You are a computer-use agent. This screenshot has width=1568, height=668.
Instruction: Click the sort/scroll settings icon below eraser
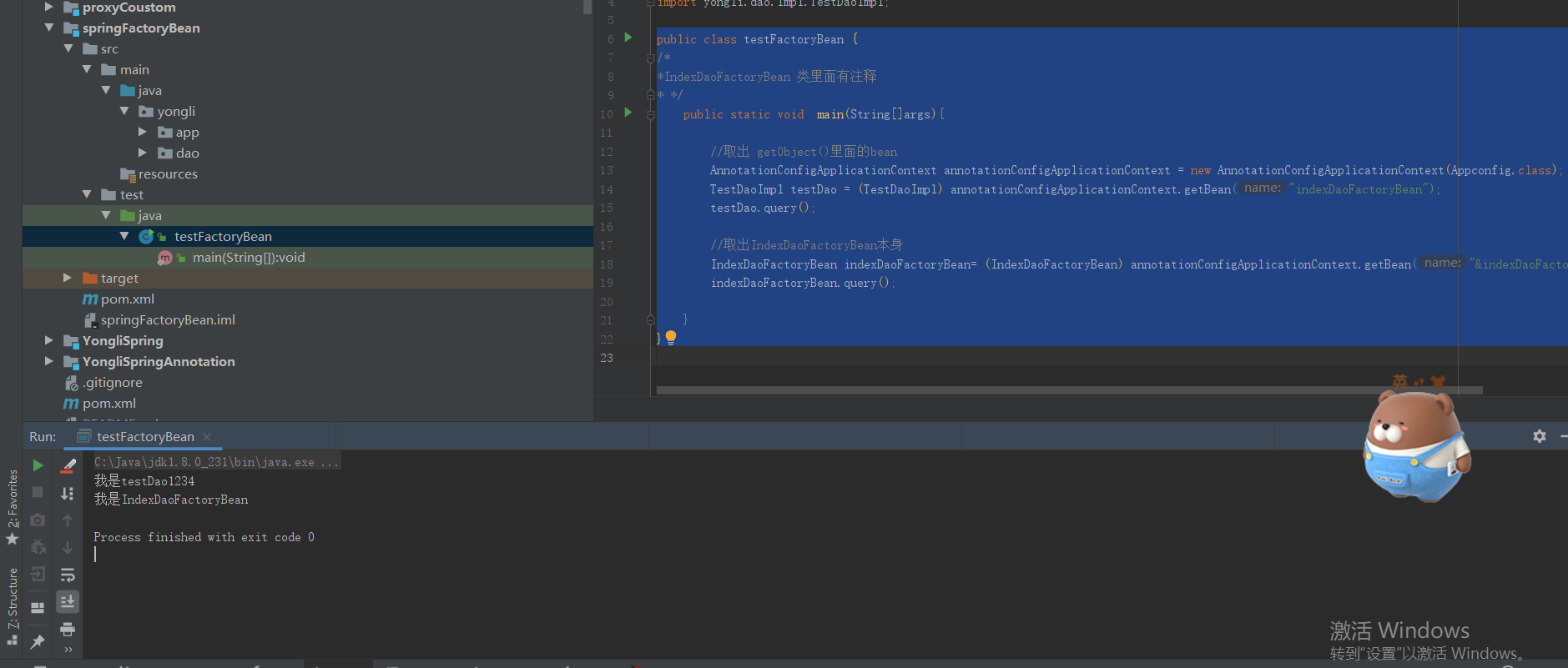(68, 493)
